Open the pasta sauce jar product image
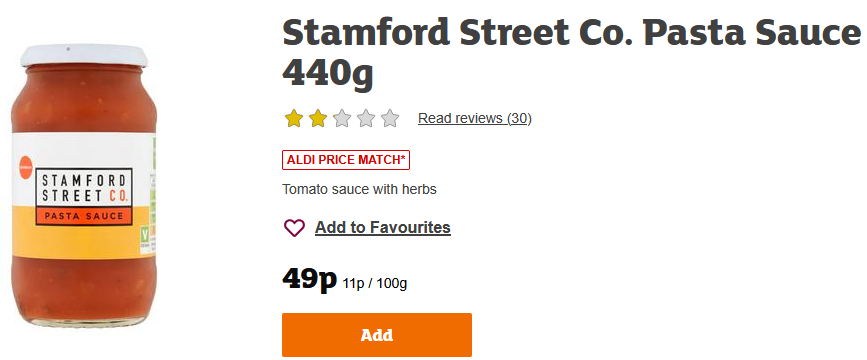 click(84, 186)
